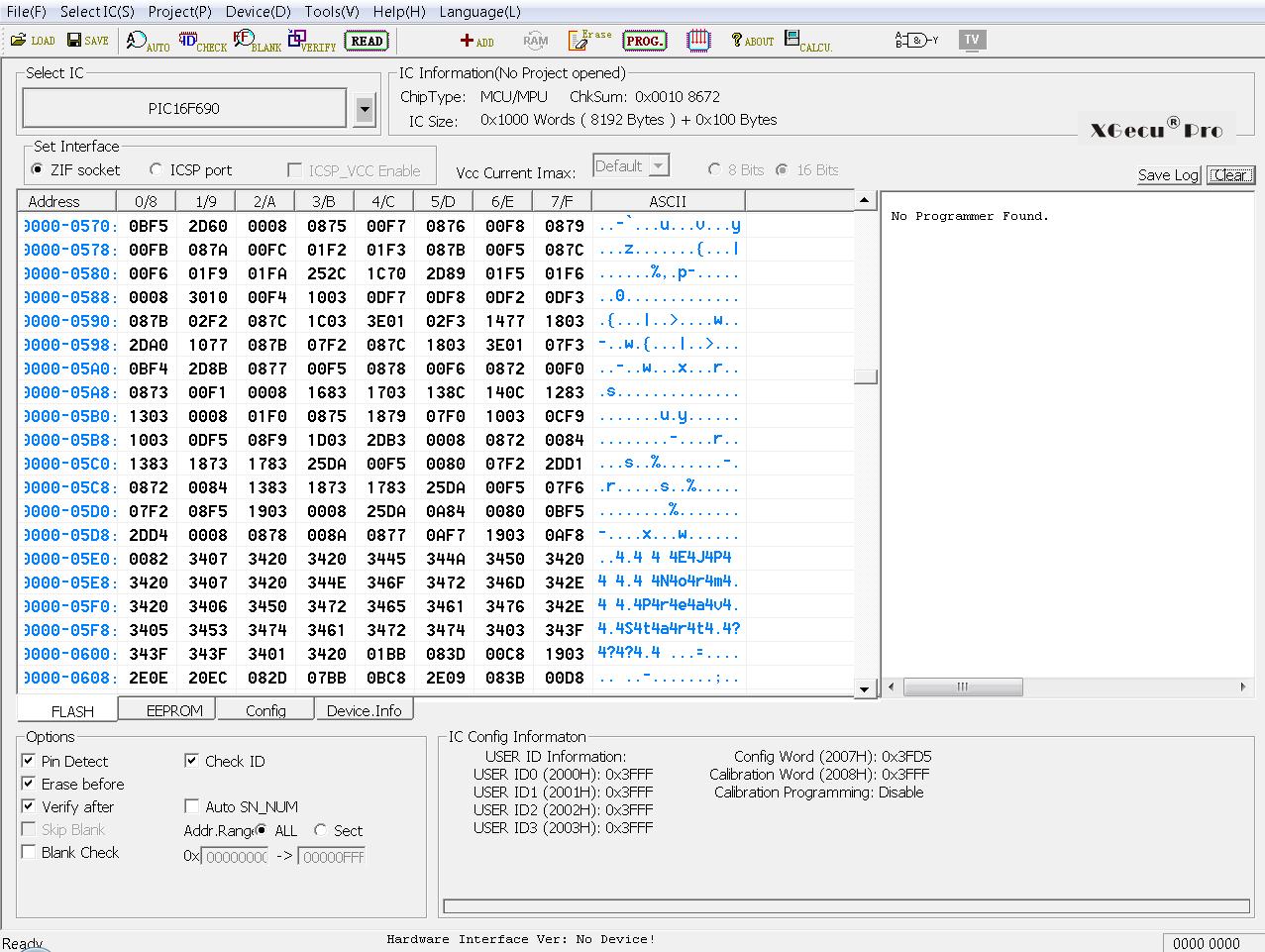Enable the Blank Check option
The image size is (1265, 952).
[x=29, y=852]
